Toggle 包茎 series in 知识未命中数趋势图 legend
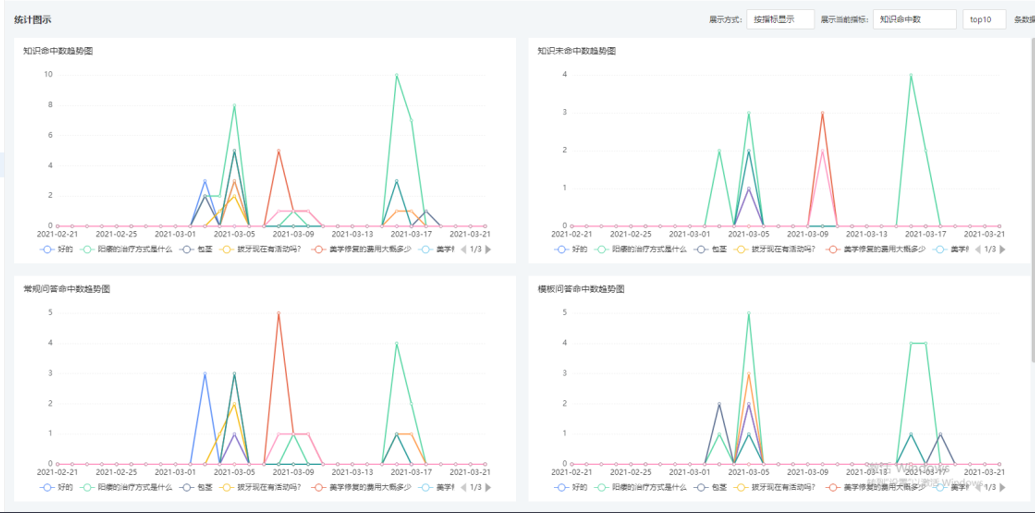Screen dimensions: 1035x513 710,250
